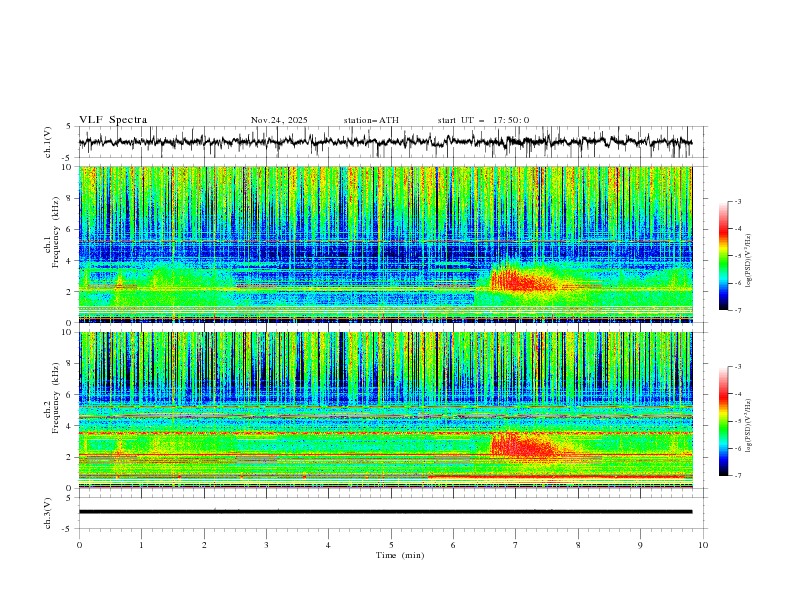
Task: Click the 'station=ATH' label
Action: 371,120
